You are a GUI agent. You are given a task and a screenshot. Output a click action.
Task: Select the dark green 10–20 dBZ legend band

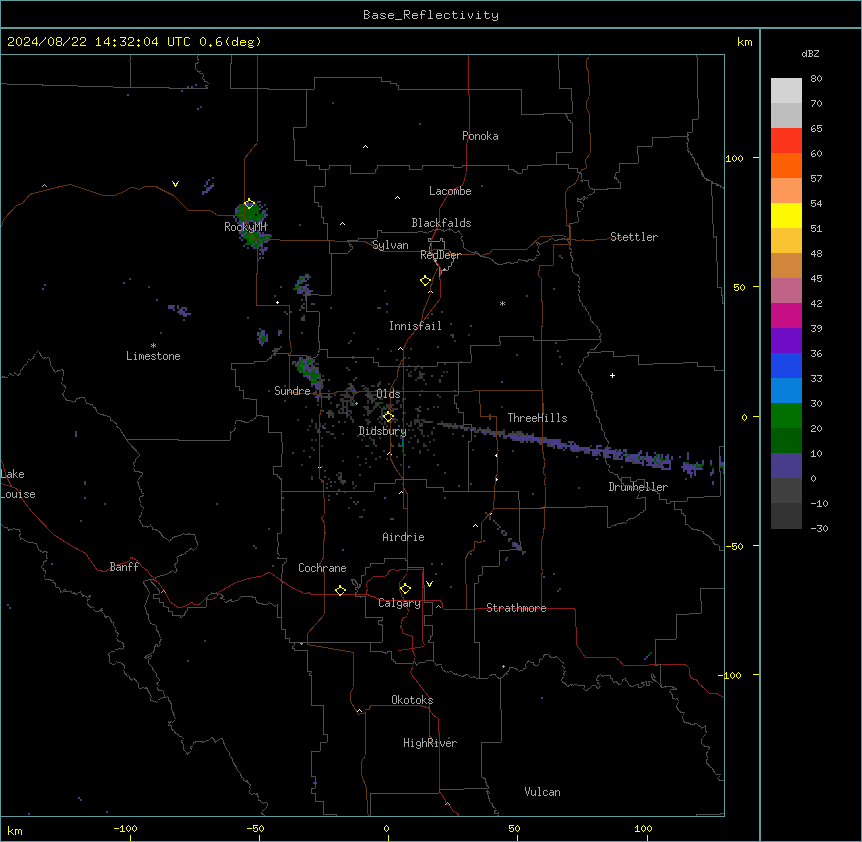tap(786, 441)
